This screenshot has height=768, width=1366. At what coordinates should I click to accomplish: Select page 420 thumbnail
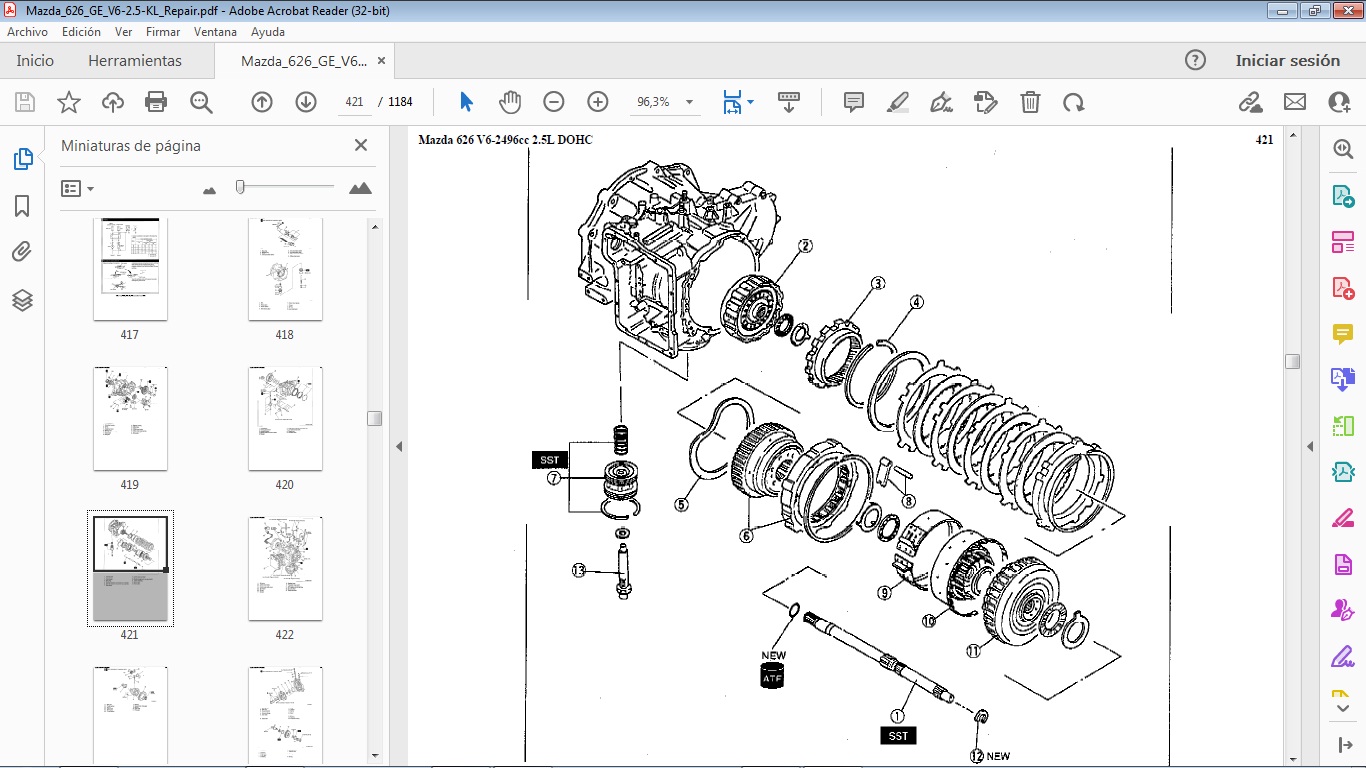[x=285, y=418]
